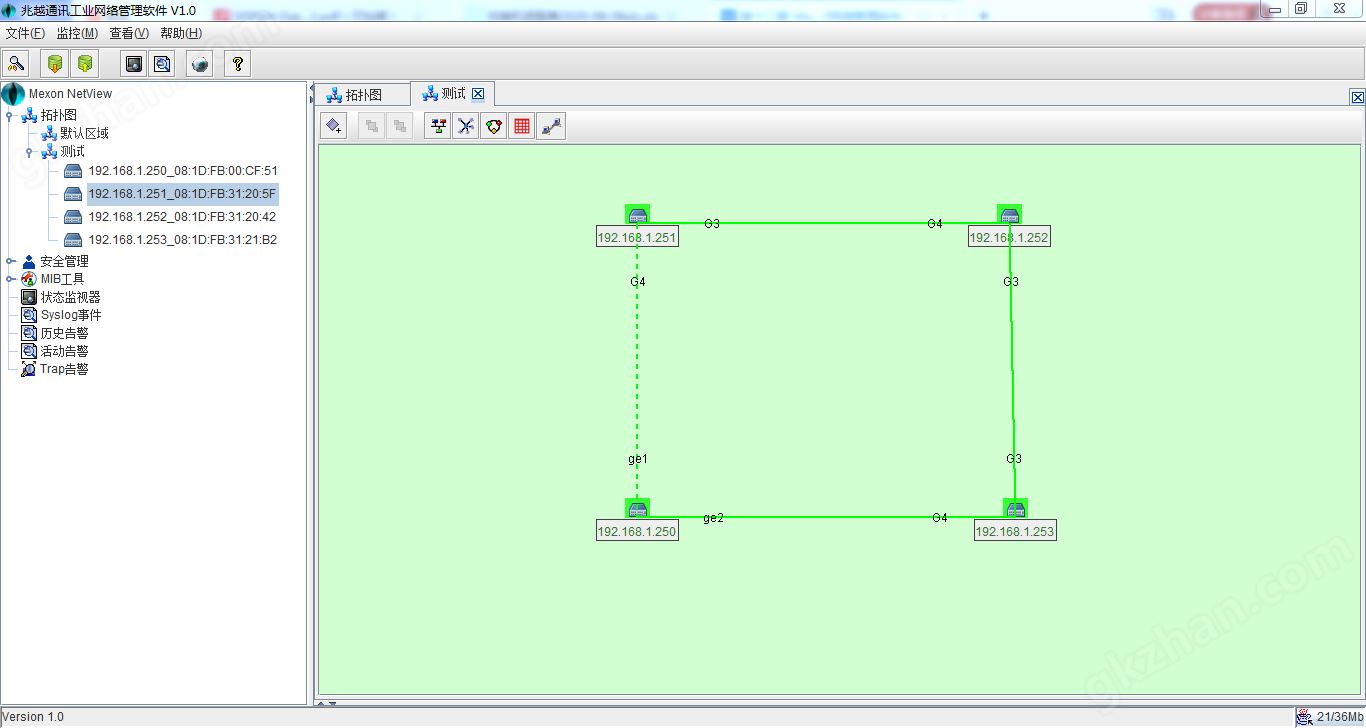
Task: Collapse the 拓扑图 tree node
Action: click(10, 116)
